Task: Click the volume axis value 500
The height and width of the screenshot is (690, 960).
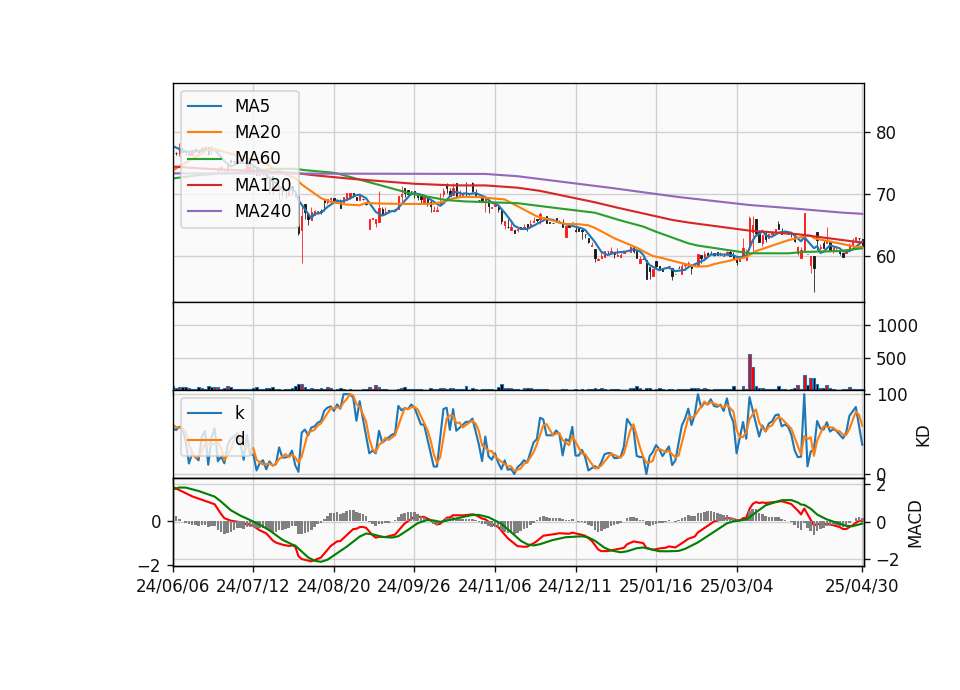Action: (891, 359)
